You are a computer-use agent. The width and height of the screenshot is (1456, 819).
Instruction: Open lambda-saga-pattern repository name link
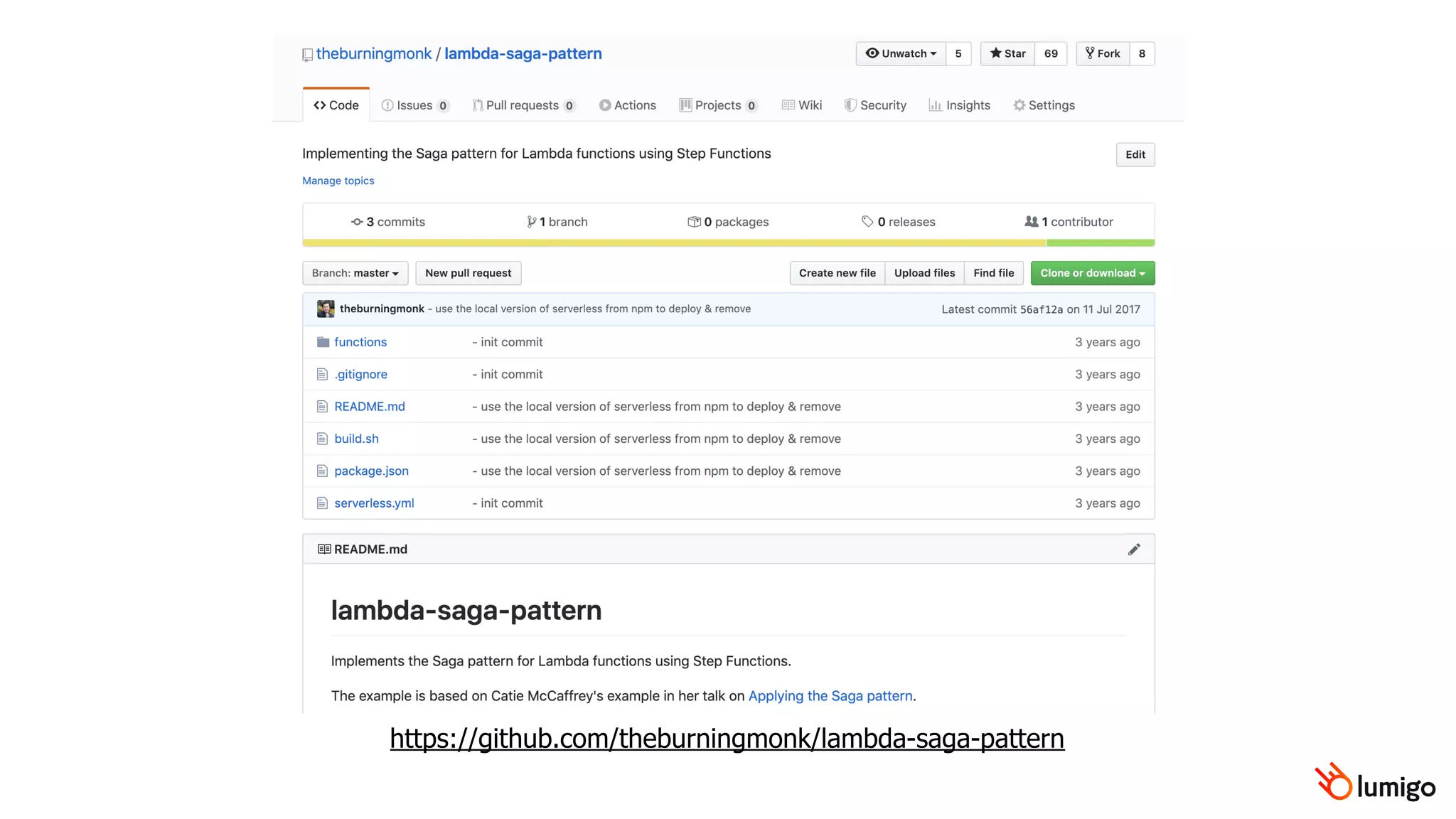click(x=523, y=53)
